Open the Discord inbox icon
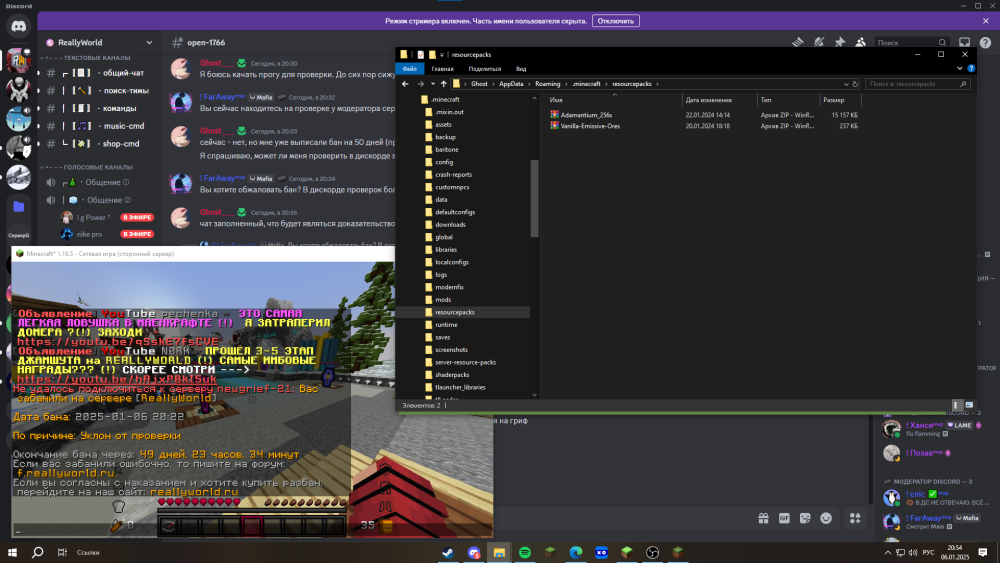1000x563 pixels. pyautogui.click(x=964, y=42)
